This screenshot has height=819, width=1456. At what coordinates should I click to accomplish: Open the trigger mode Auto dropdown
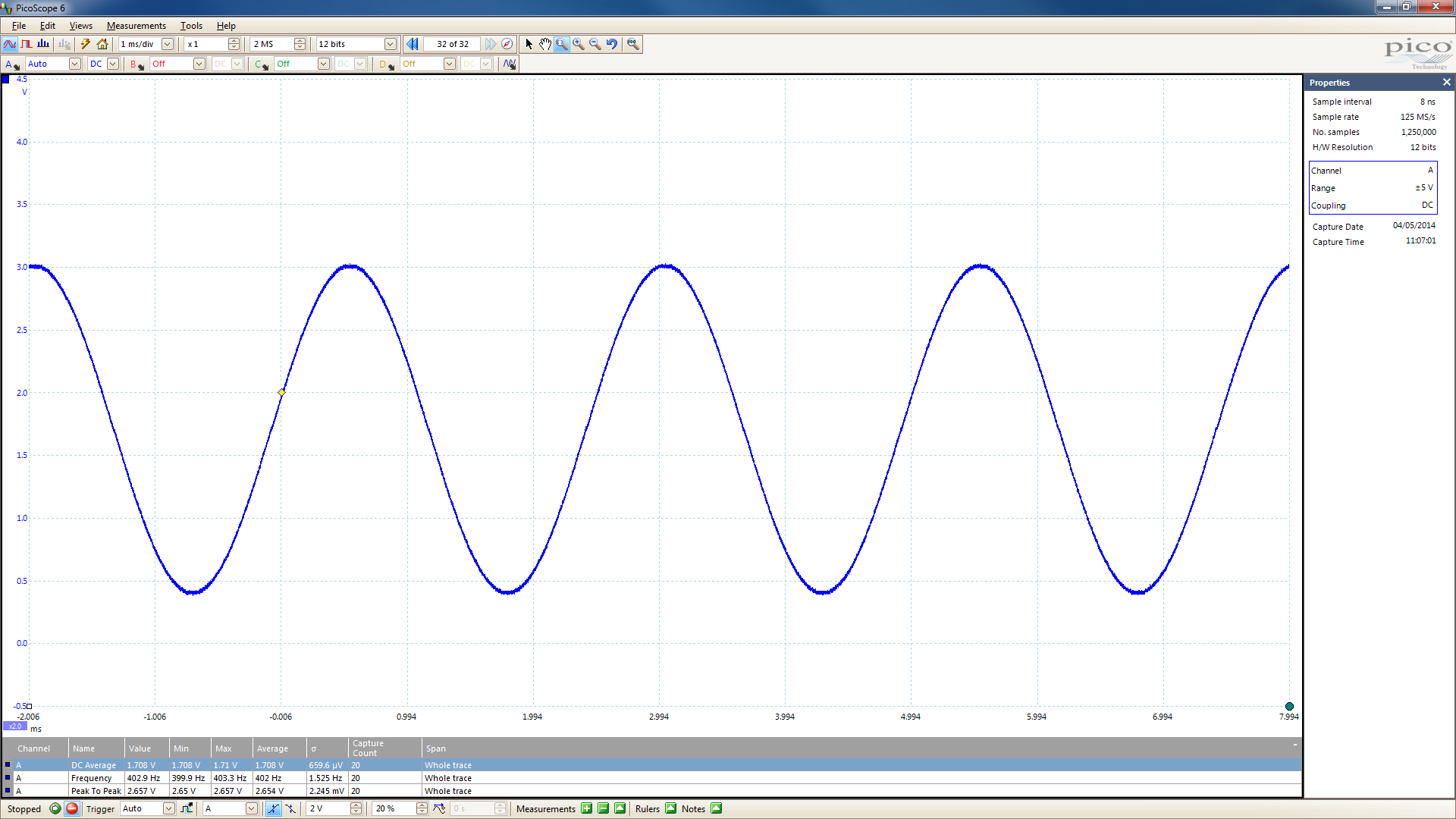click(x=169, y=808)
